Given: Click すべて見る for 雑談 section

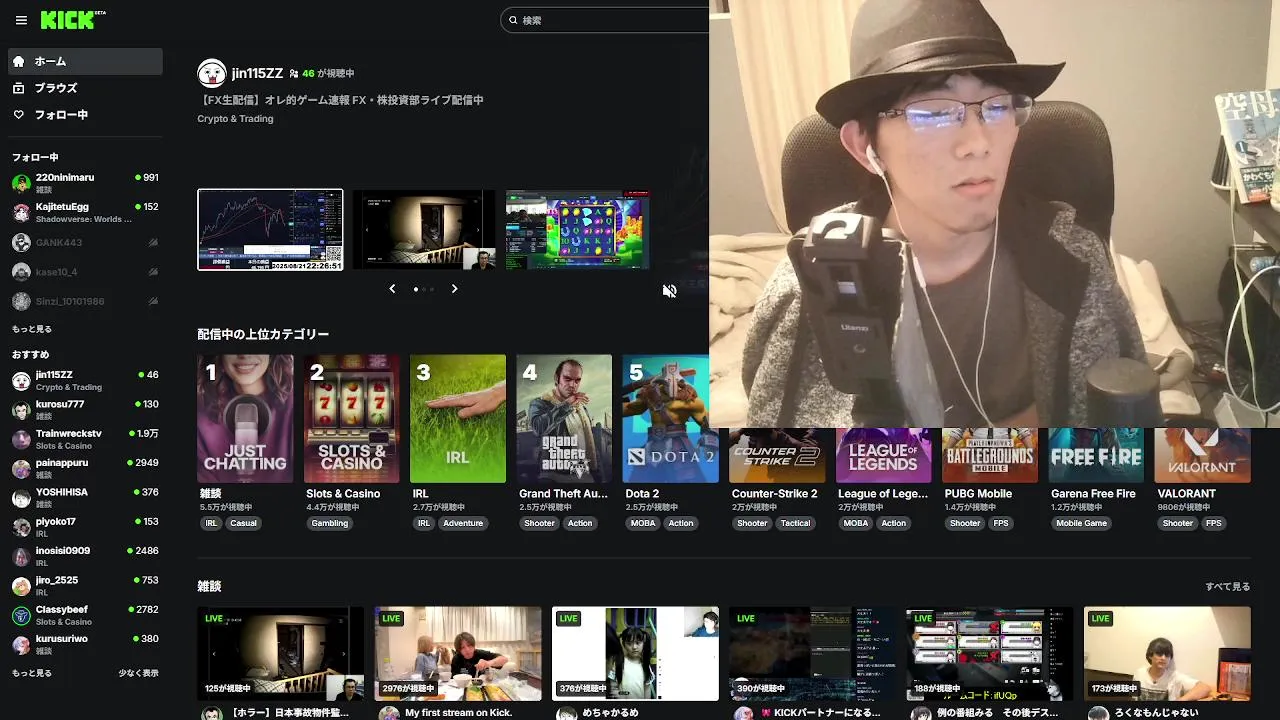Looking at the screenshot, I should pos(1227,587).
